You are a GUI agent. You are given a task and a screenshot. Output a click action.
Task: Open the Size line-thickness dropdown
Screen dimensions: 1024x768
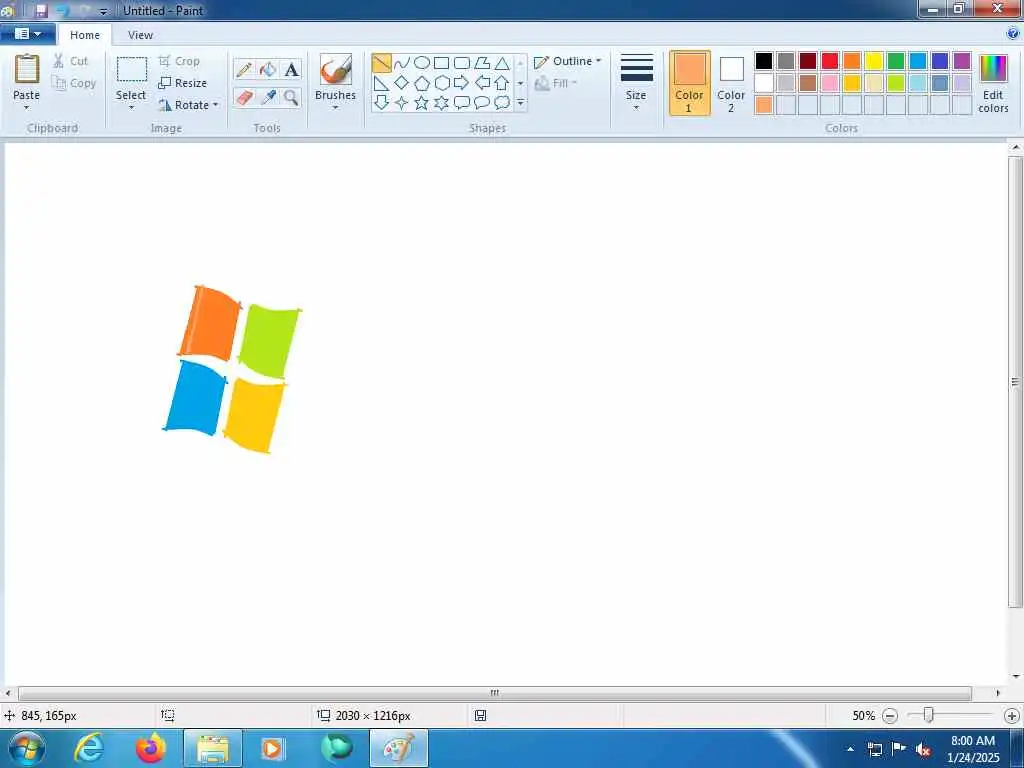tap(636, 83)
